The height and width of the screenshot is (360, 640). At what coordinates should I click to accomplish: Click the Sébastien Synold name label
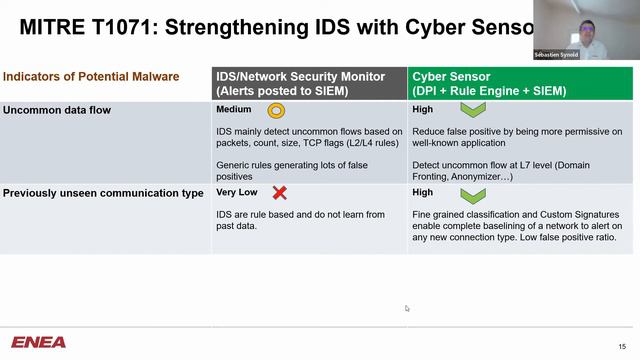(556, 55)
